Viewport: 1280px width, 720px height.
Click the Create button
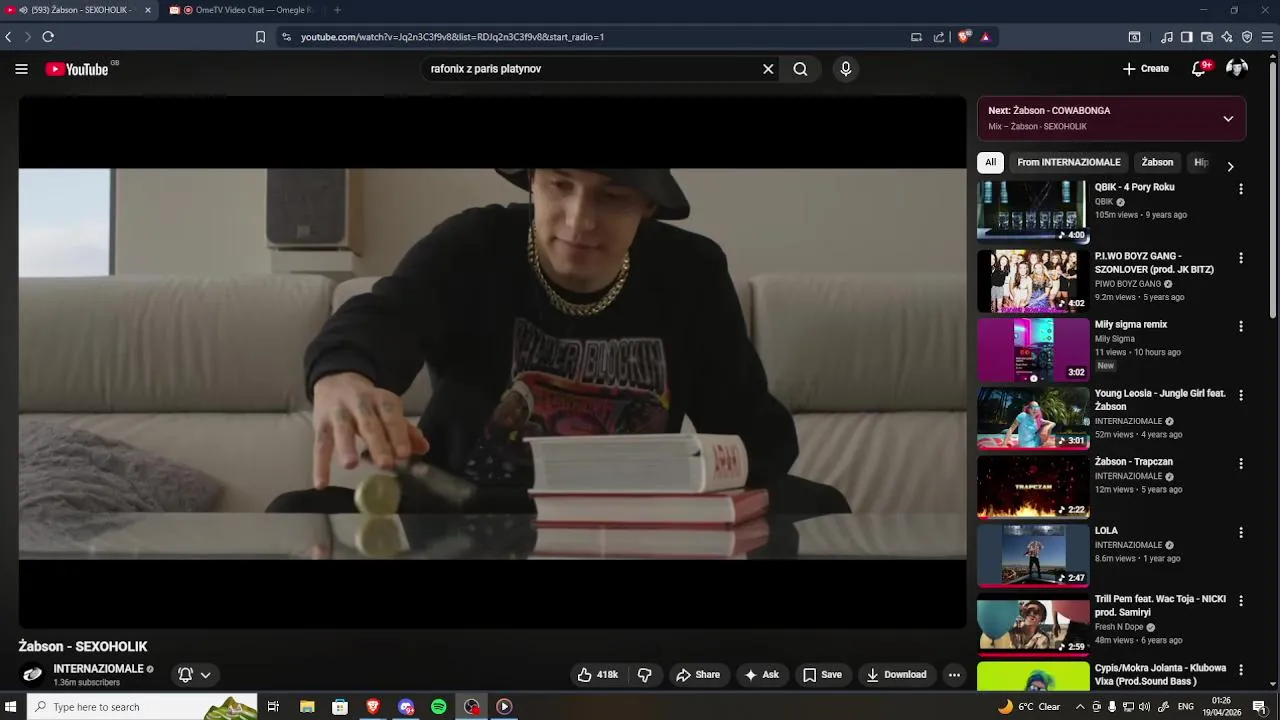[x=1146, y=69]
